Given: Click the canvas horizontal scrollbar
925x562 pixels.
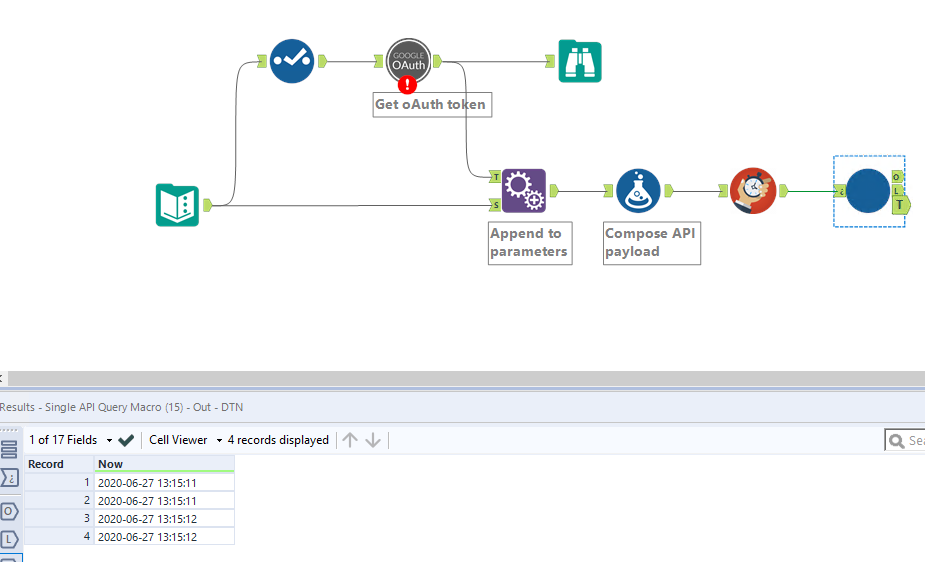Looking at the screenshot, I should point(466,379).
